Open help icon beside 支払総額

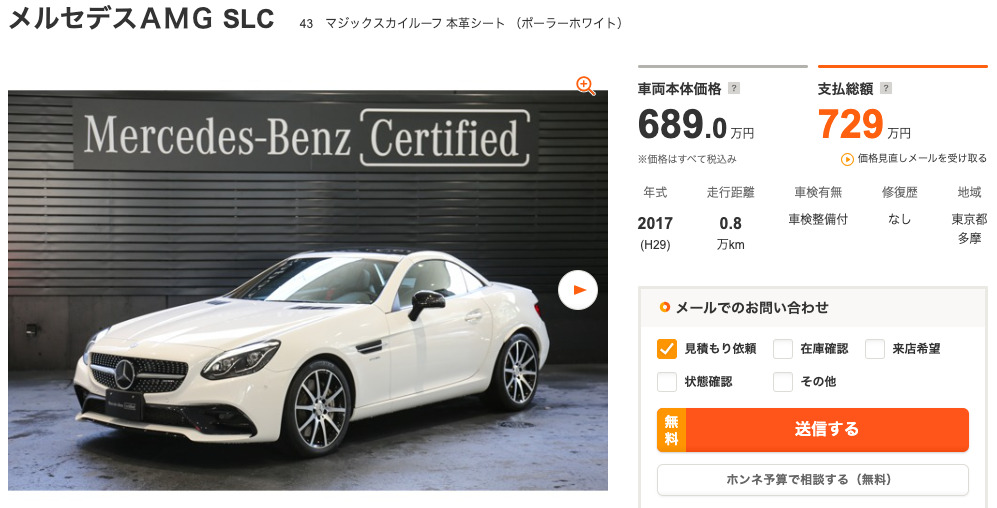point(885,88)
